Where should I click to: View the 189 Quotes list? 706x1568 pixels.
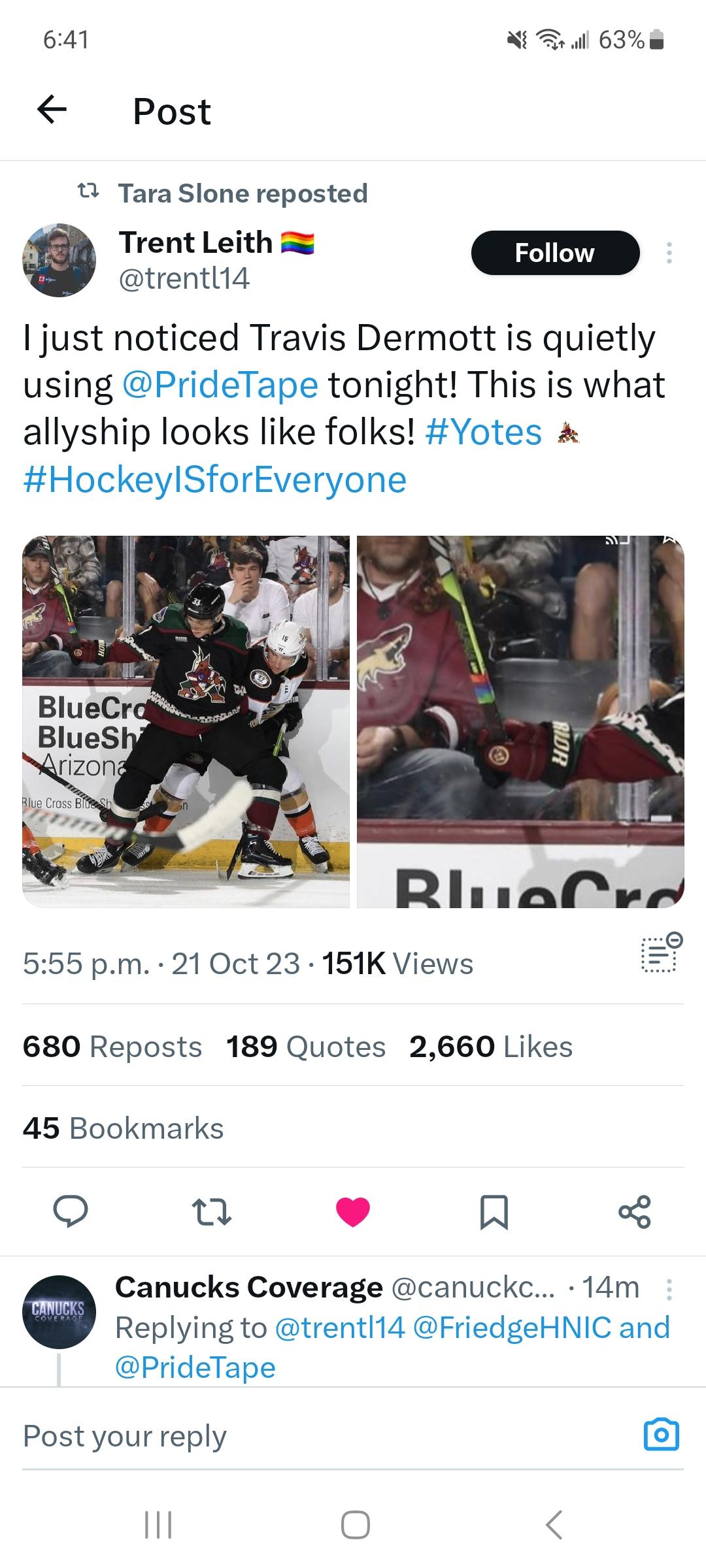click(306, 1047)
